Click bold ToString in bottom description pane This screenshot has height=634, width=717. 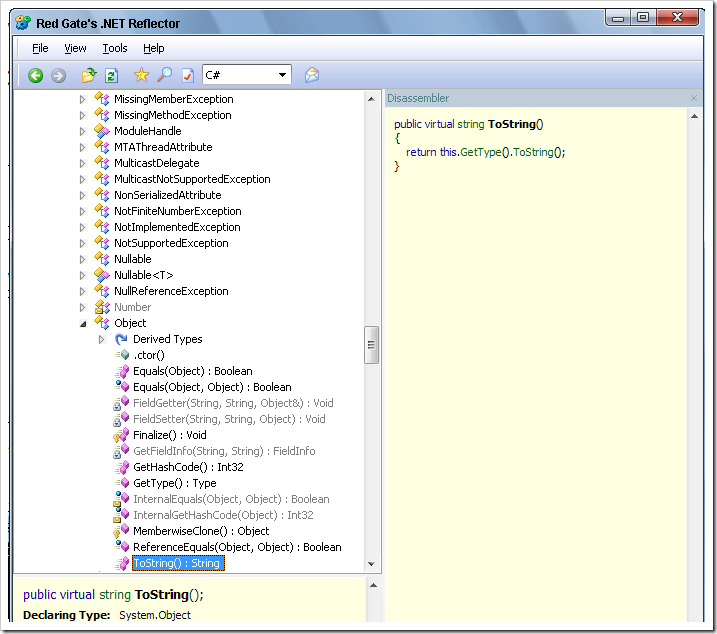point(161,595)
